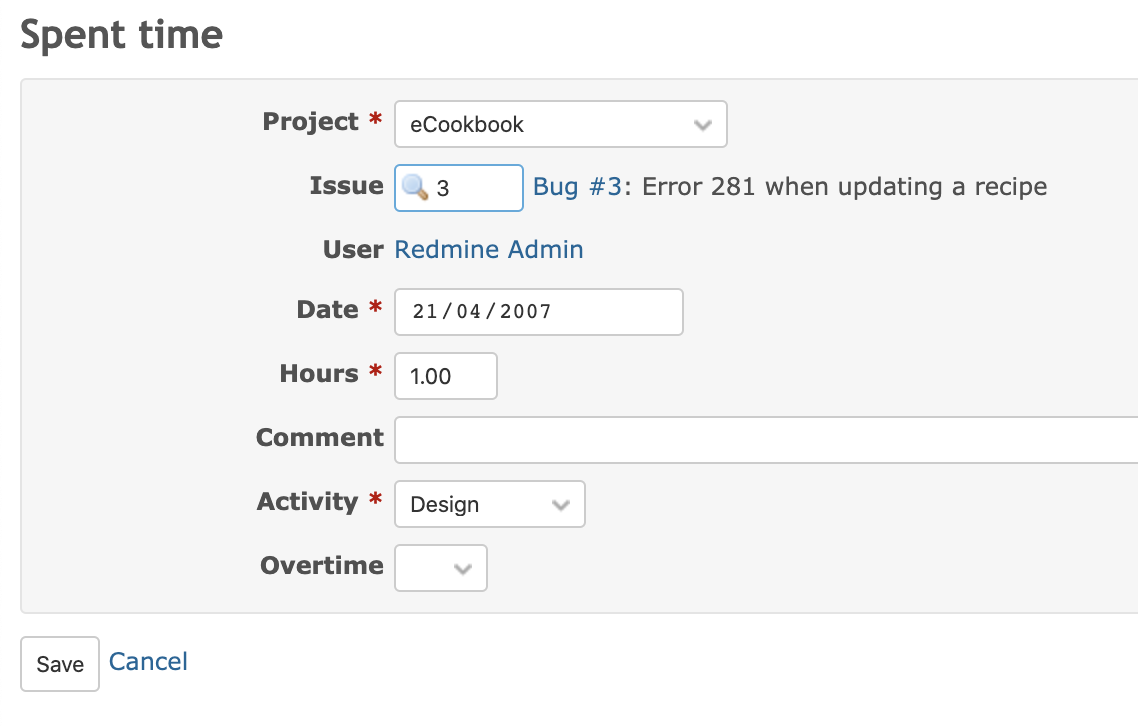Focus the Issue number input containing 3

459,188
